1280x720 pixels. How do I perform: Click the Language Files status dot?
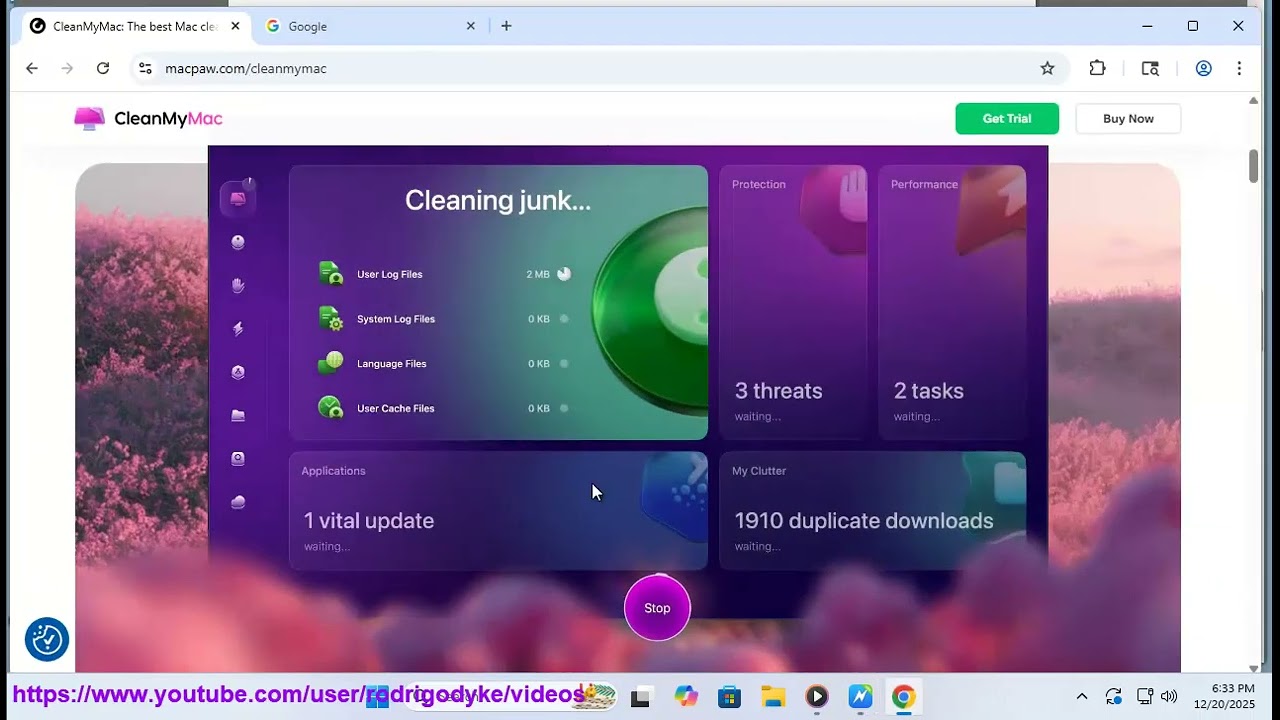pyautogui.click(x=564, y=364)
